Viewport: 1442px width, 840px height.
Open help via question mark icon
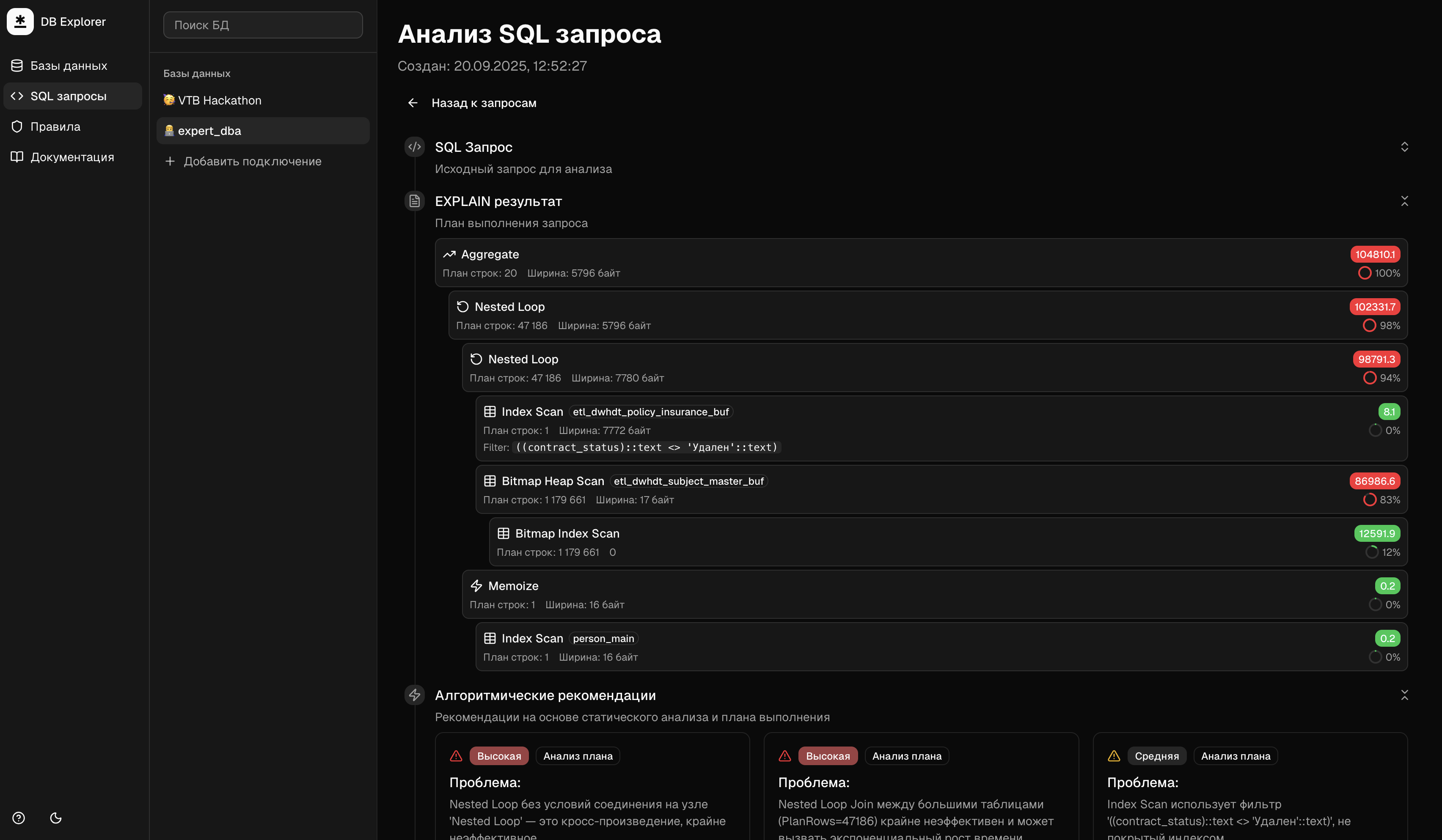point(18,818)
